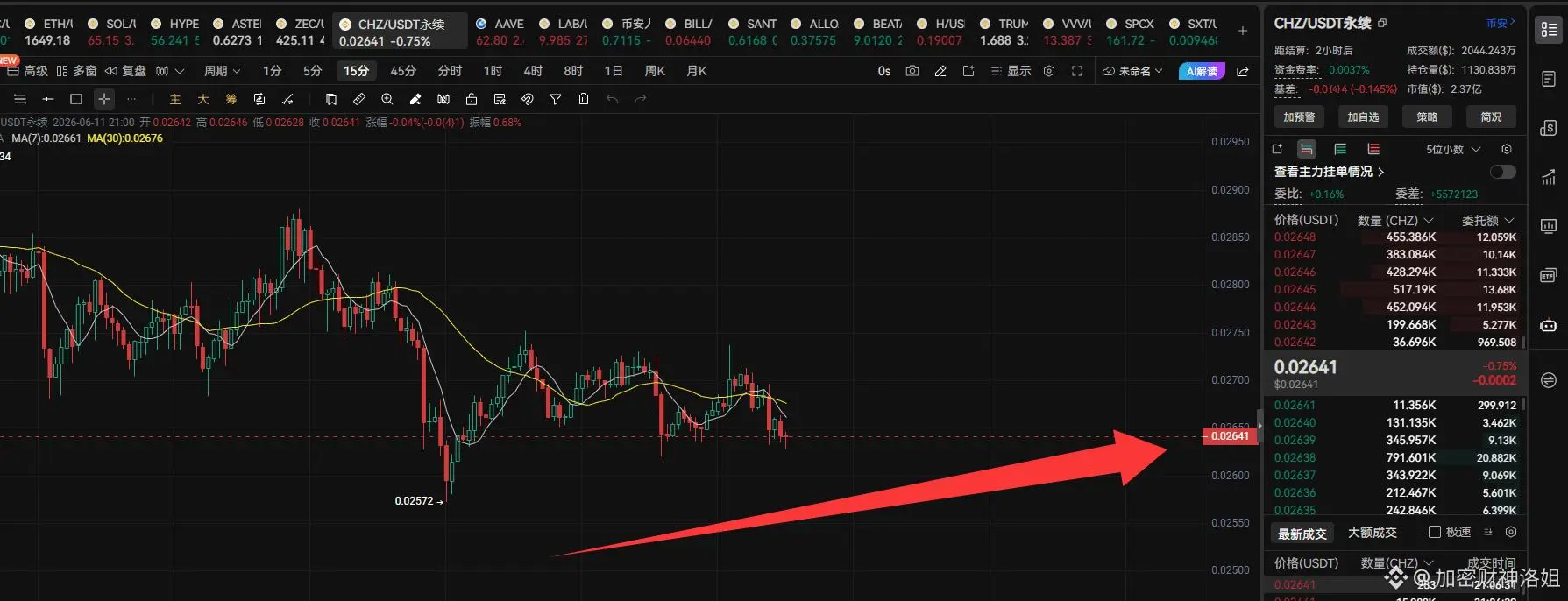1568x601 pixels.
Task: Open the 复盘 replay mode
Action: click(125, 71)
